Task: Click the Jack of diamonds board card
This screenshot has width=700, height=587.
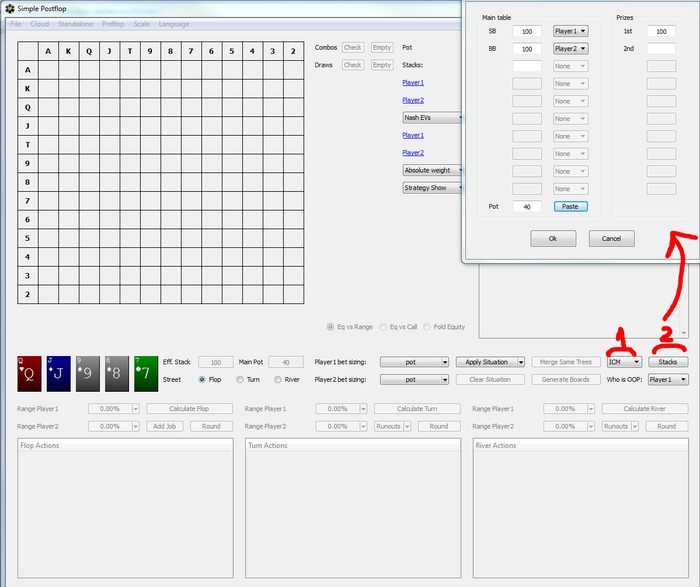Action: [x=58, y=374]
